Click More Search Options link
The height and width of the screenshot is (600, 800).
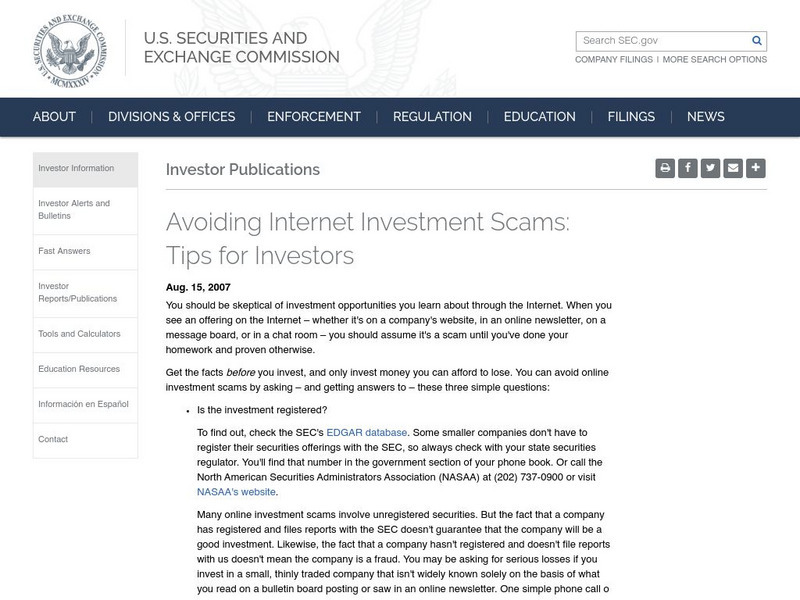click(x=715, y=60)
